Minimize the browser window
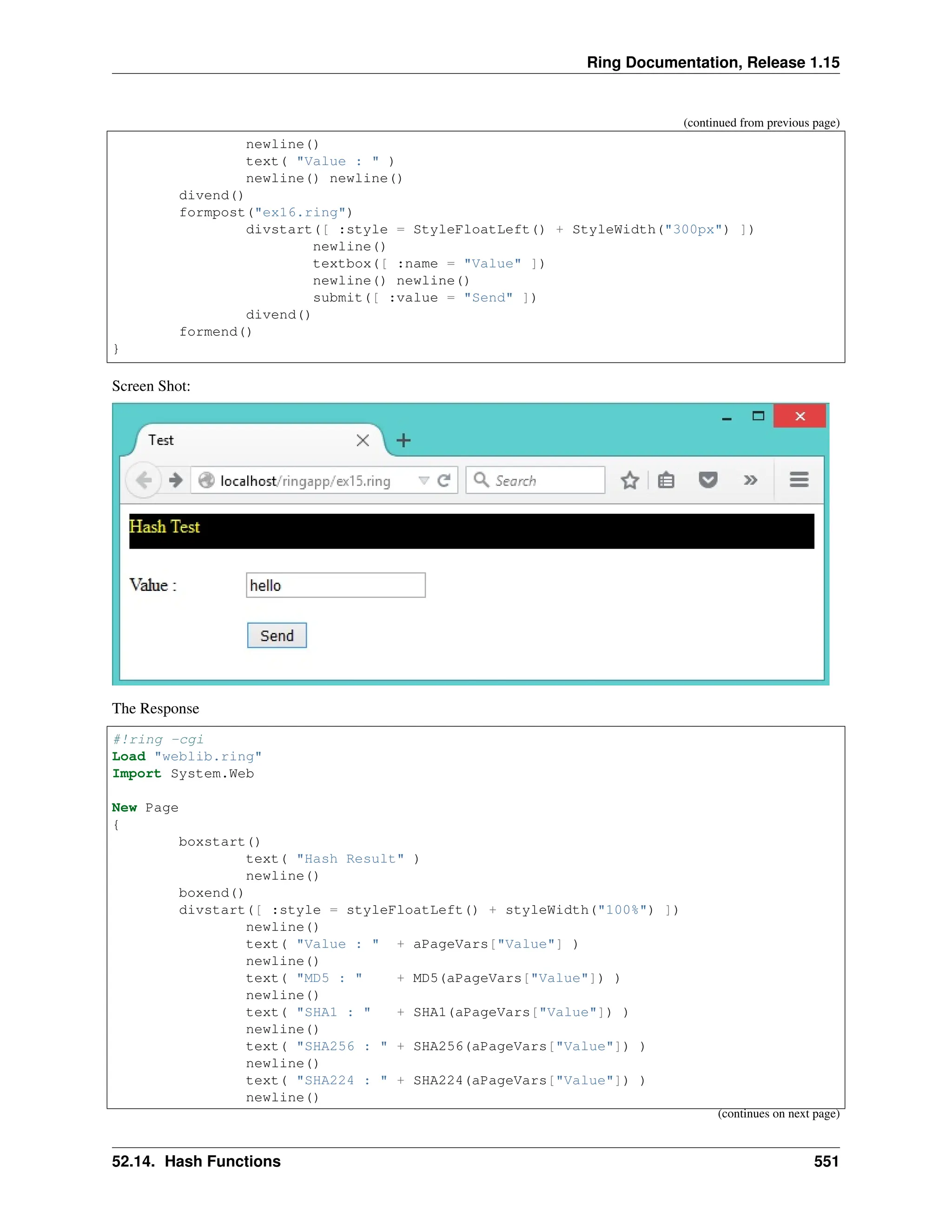 (x=727, y=417)
